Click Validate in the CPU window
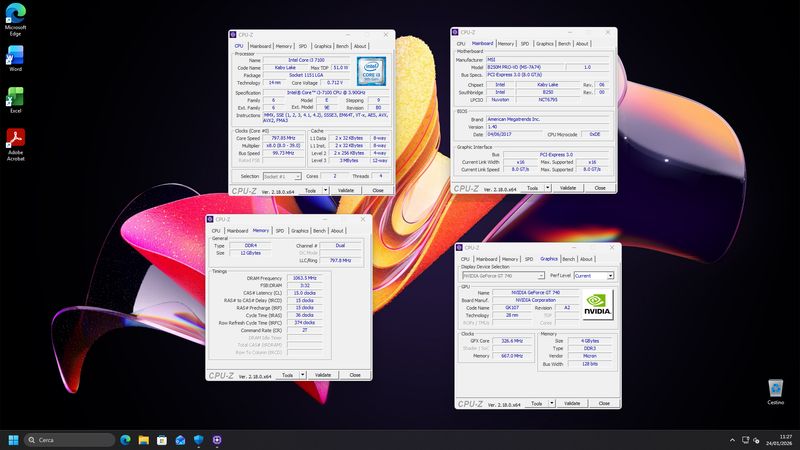The height and width of the screenshot is (450, 800). [345, 190]
